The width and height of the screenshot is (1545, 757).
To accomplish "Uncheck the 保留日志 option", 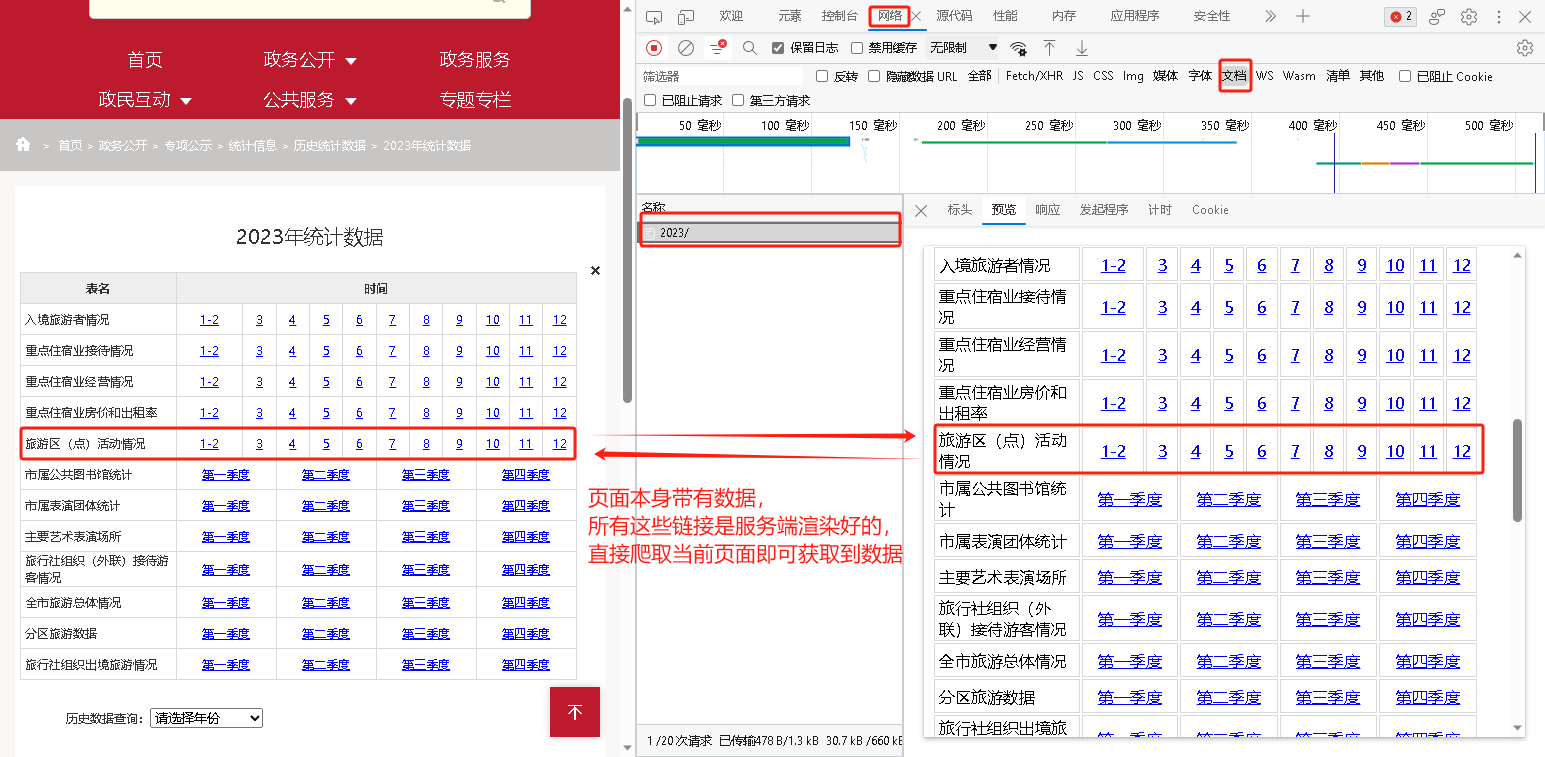I will (777, 47).
